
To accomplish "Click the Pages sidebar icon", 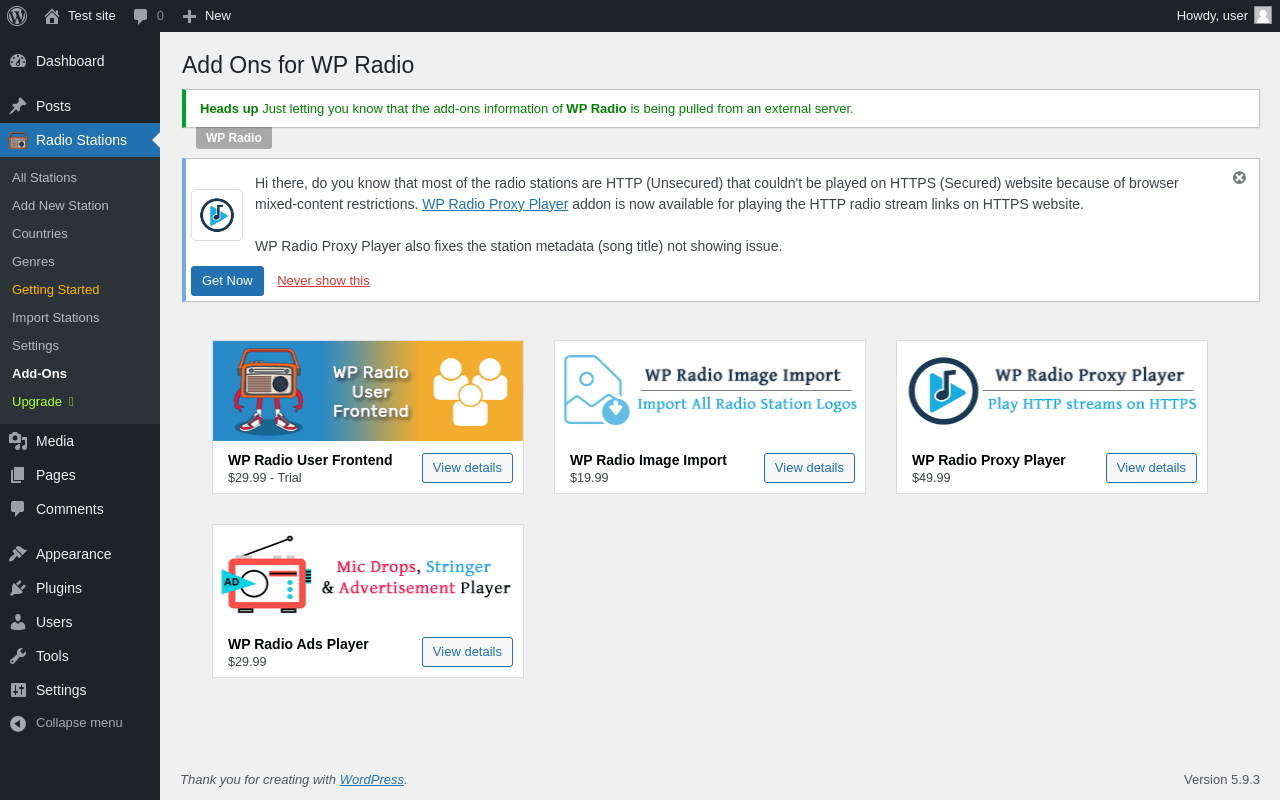I will 18,475.
